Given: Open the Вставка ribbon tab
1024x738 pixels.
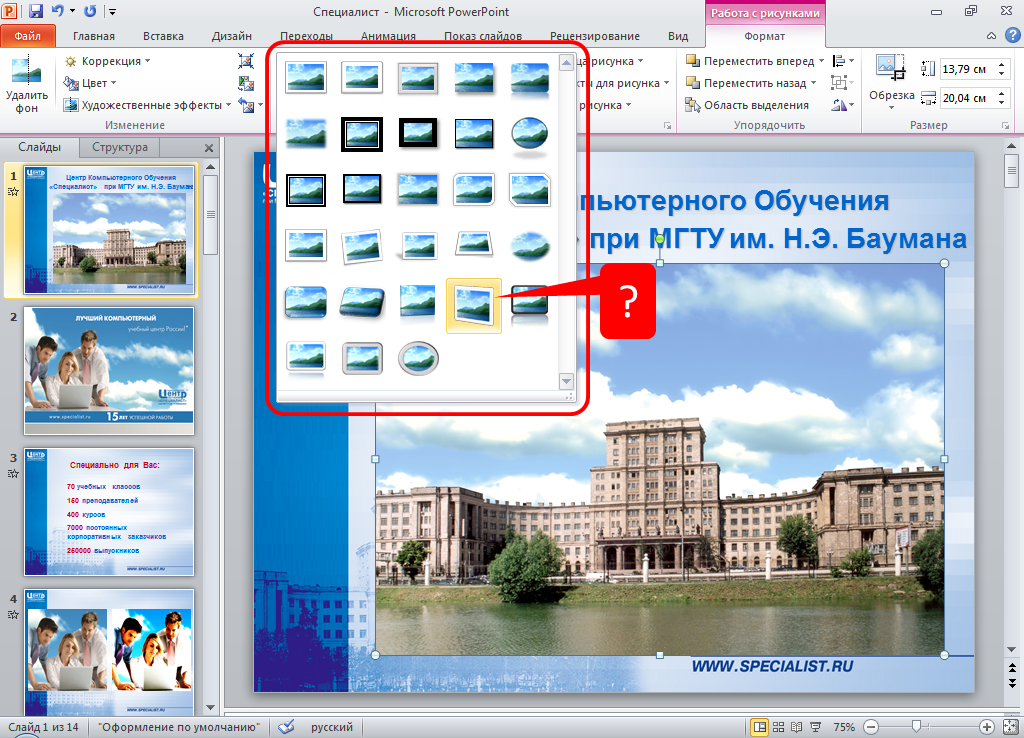Looking at the screenshot, I should point(163,36).
